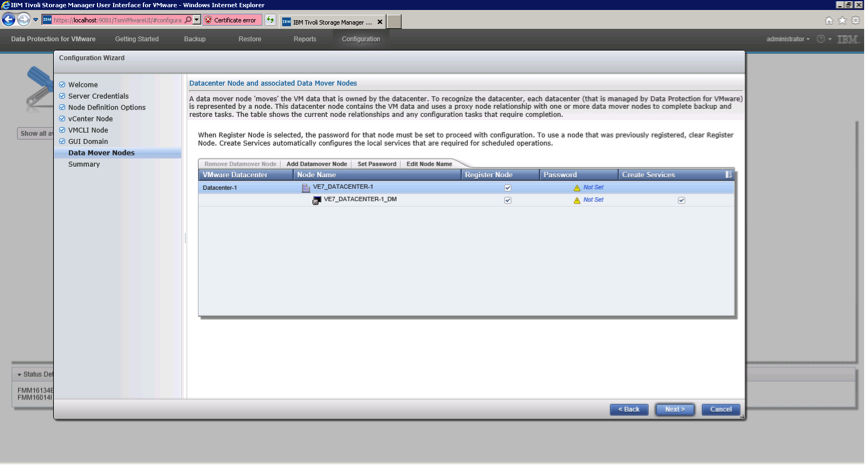
Task: Click the Next wizard button
Action: [x=675, y=410]
